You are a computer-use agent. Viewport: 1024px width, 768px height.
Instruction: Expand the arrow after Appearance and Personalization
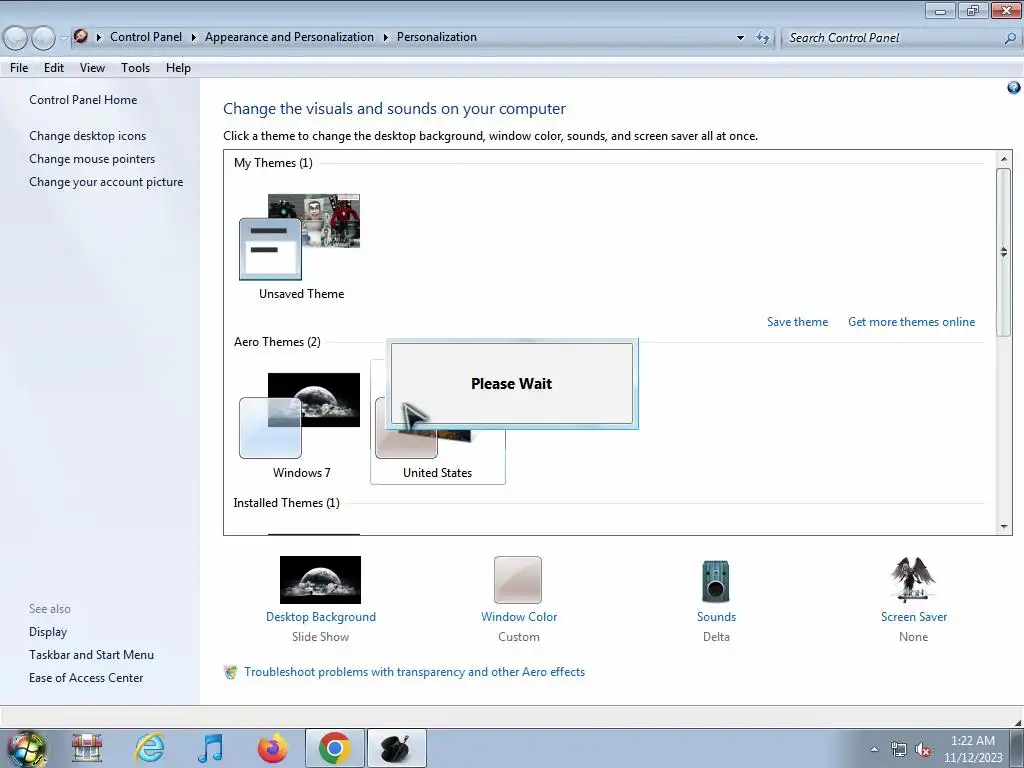coord(385,37)
